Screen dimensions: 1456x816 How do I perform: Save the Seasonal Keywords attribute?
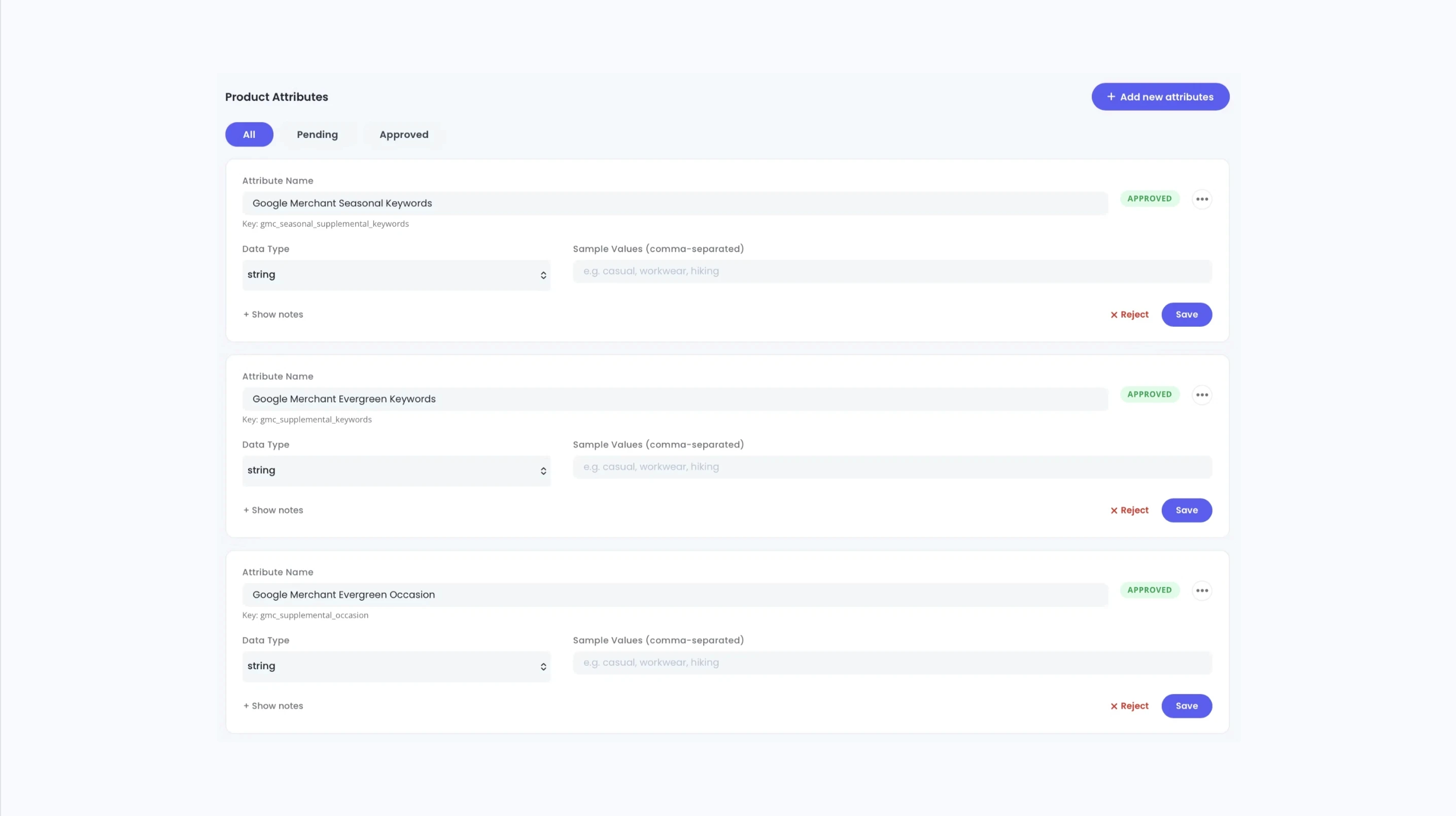(1187, 315)
